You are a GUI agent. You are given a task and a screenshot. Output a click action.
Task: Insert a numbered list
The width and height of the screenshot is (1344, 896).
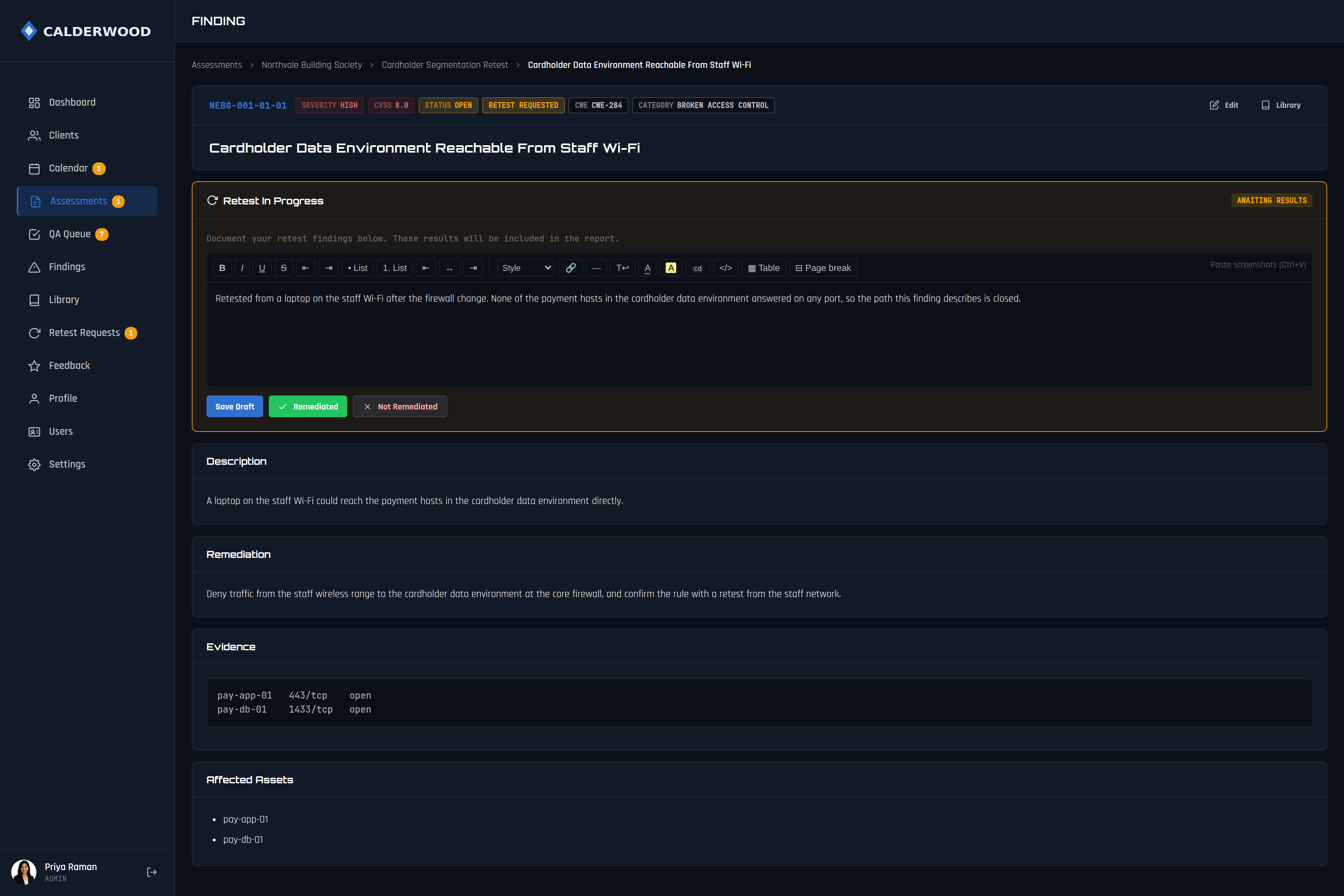pos(395,268)
